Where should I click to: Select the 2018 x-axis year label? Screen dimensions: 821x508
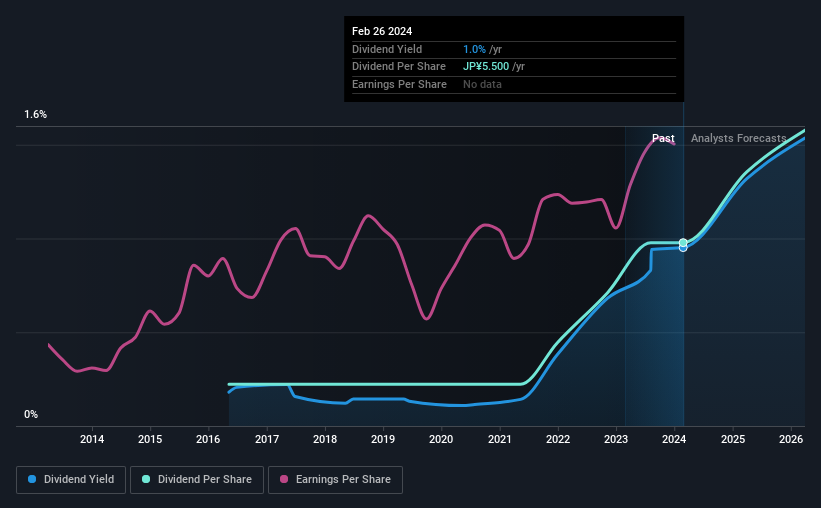(325, 439)
